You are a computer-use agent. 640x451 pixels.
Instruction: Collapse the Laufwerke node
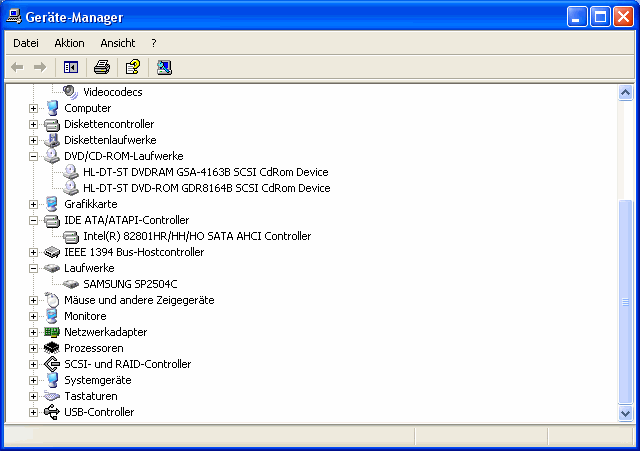33,269
